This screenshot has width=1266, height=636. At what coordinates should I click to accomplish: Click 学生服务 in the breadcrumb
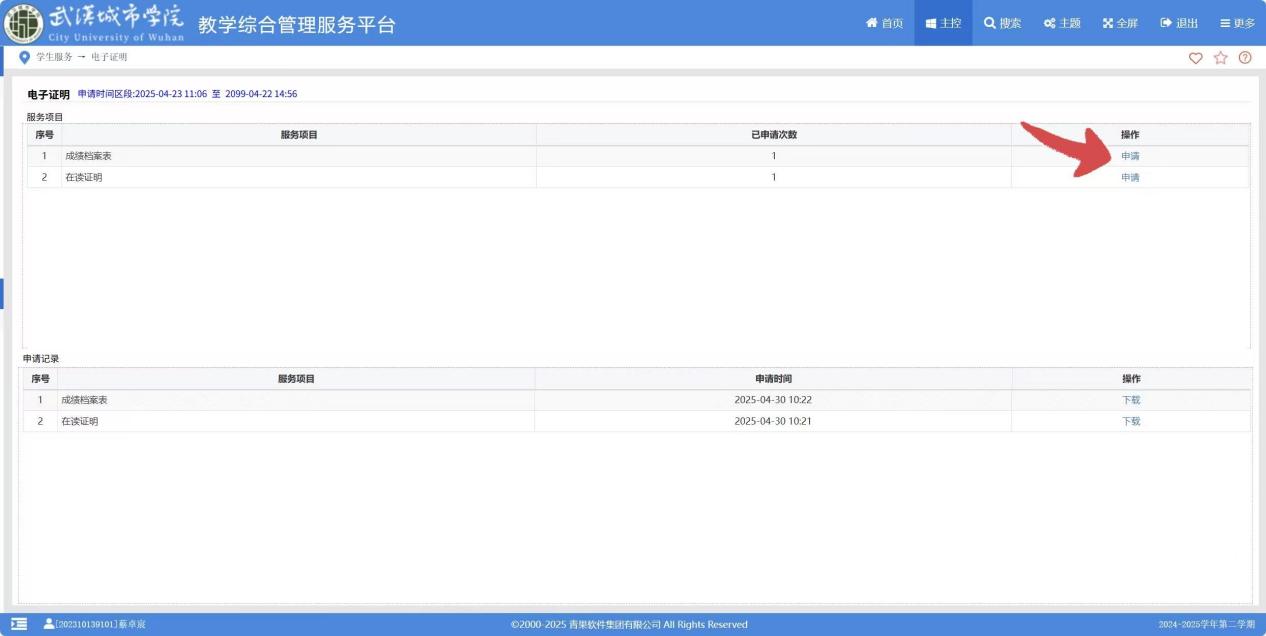54,57
